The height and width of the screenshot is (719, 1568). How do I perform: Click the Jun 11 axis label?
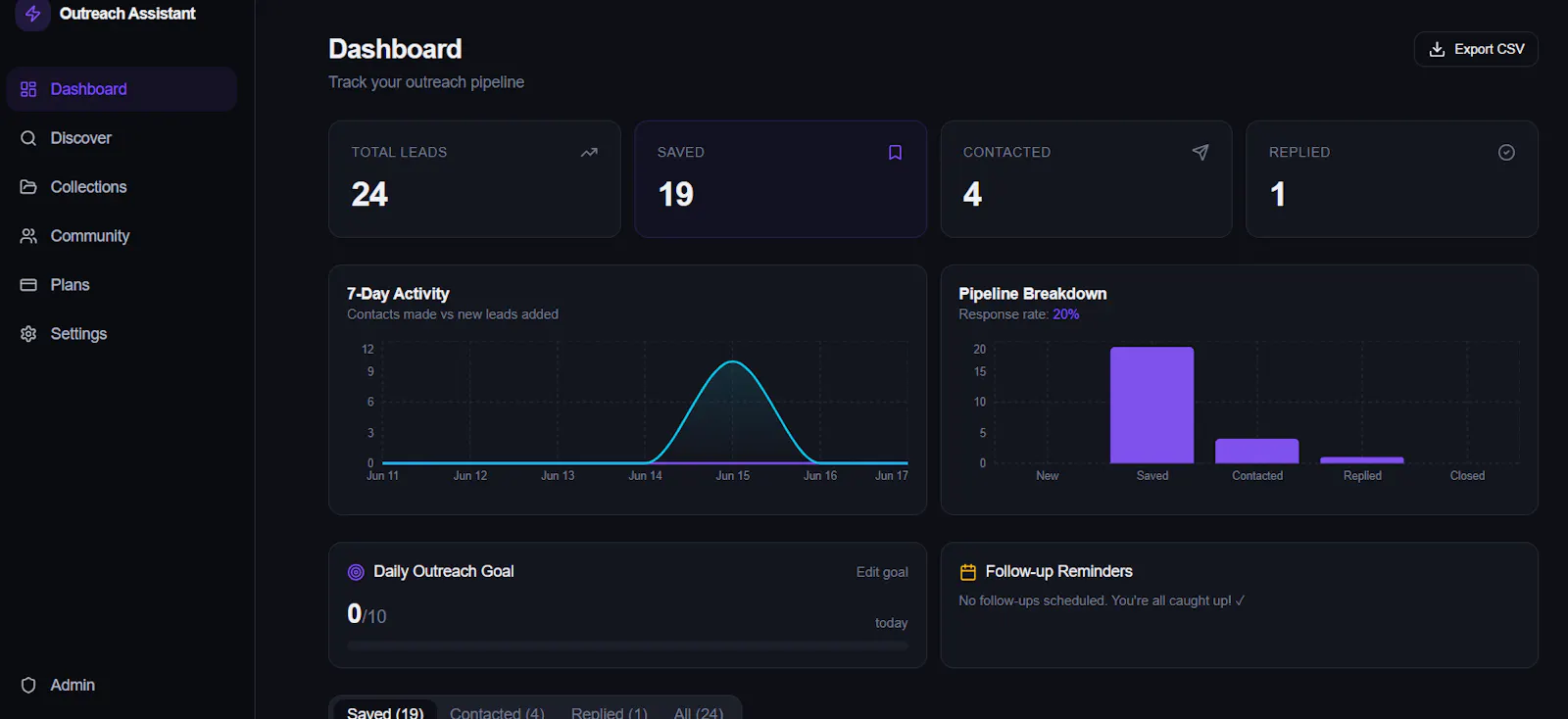coord(382,476)
